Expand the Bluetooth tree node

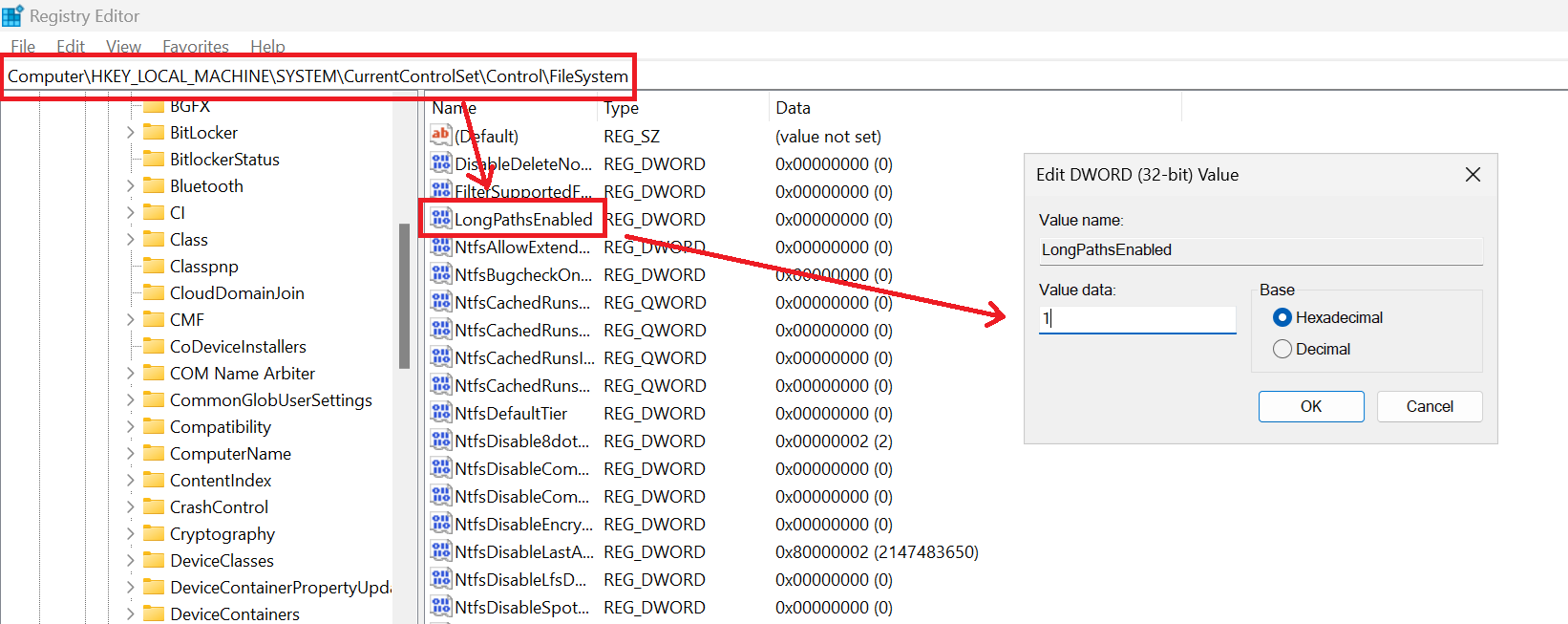(x=131, y=186)
